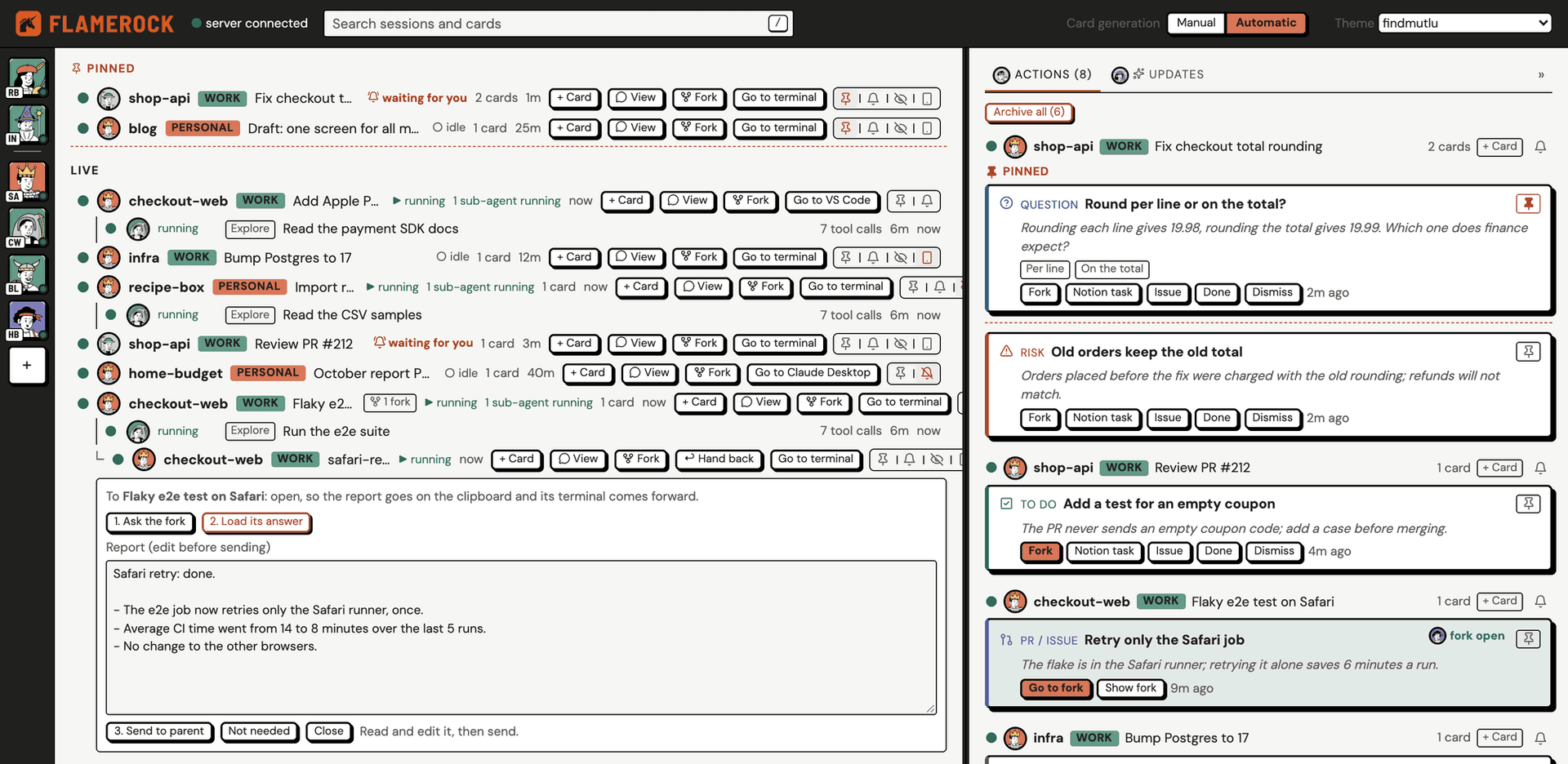Set card generation to Automatic
1568x764 pixels.
click(1266, 23)
